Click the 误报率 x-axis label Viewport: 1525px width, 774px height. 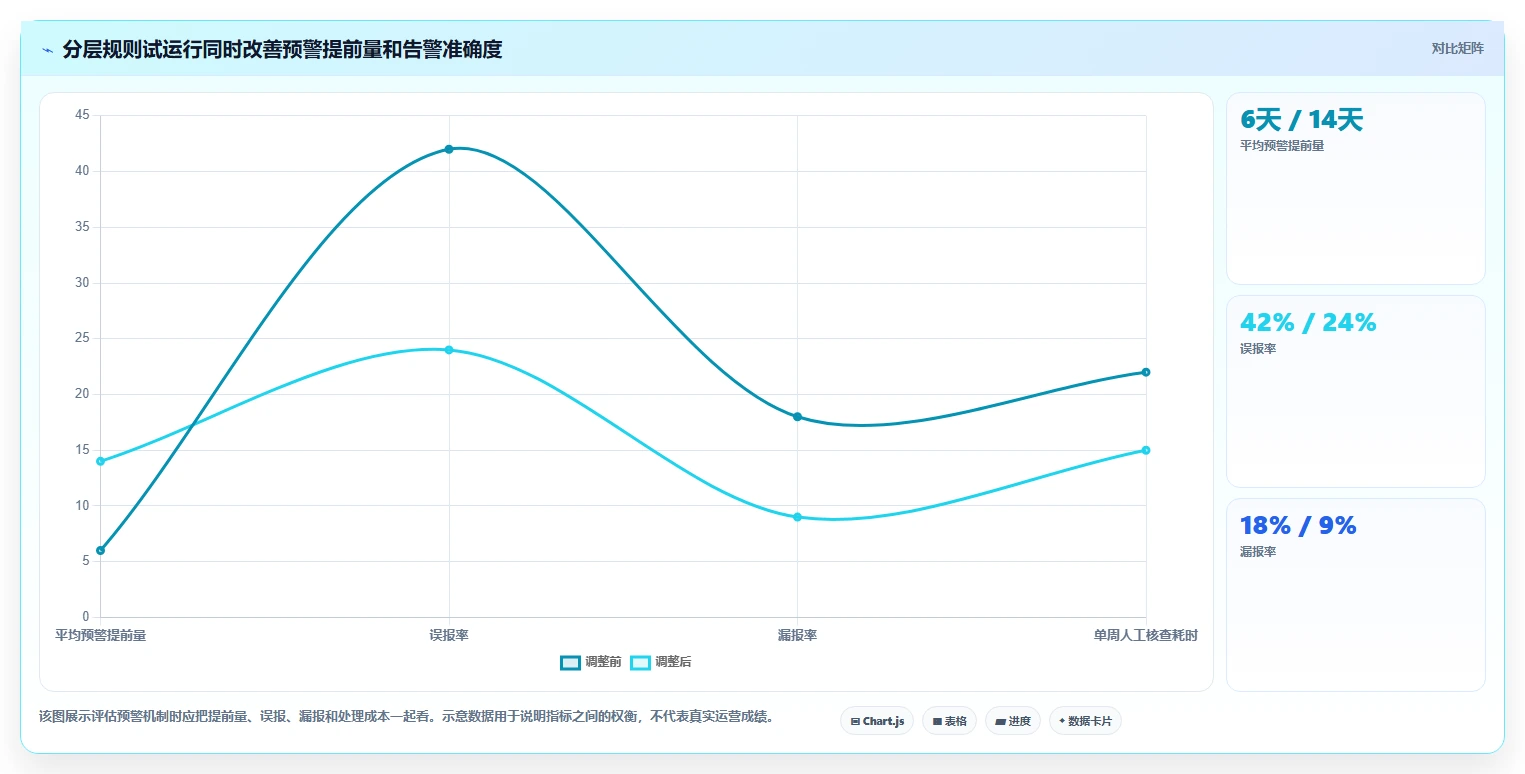point(449,635)
